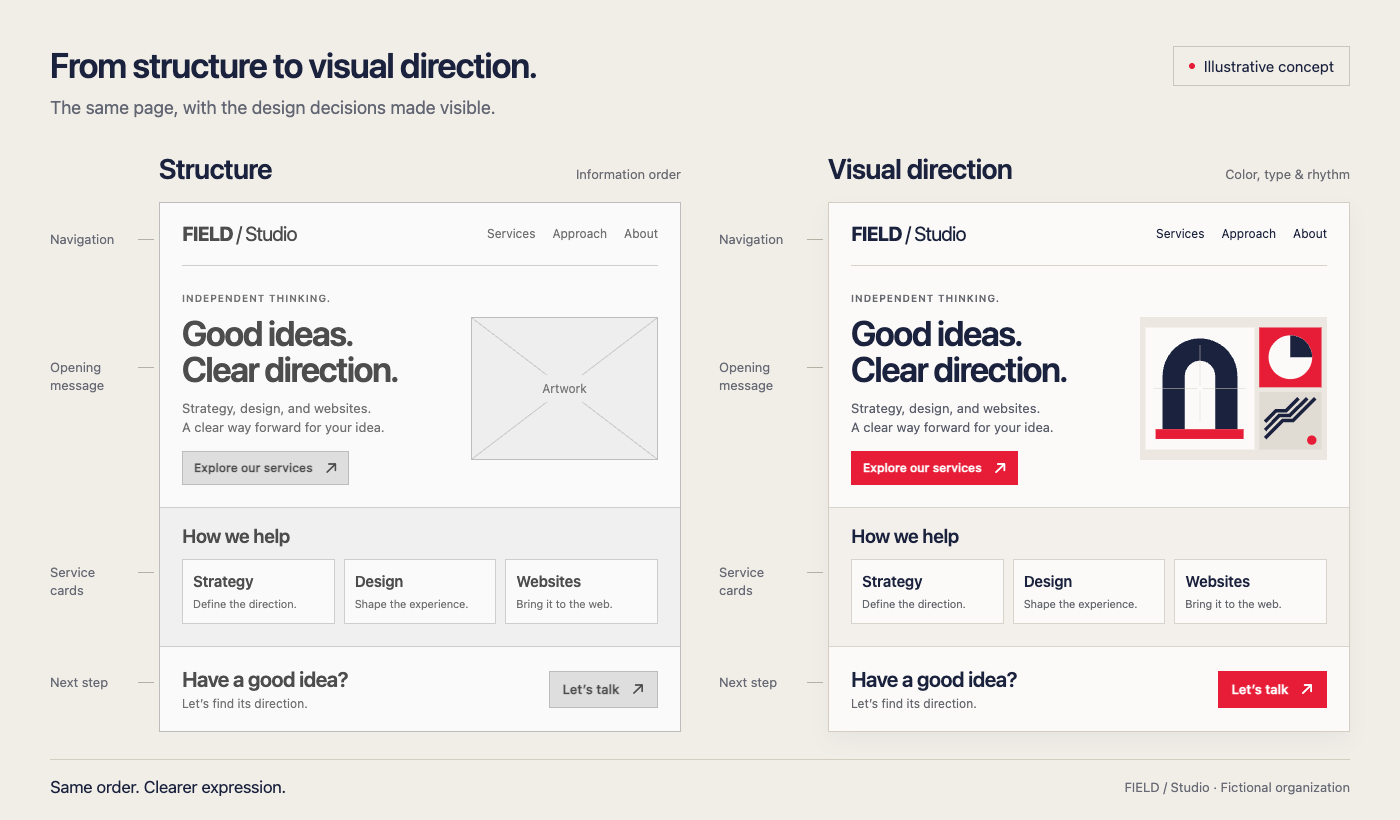
Task: Click the FIELD / Studio logo in the Visual direction mockup
Action: coord(909,234)
